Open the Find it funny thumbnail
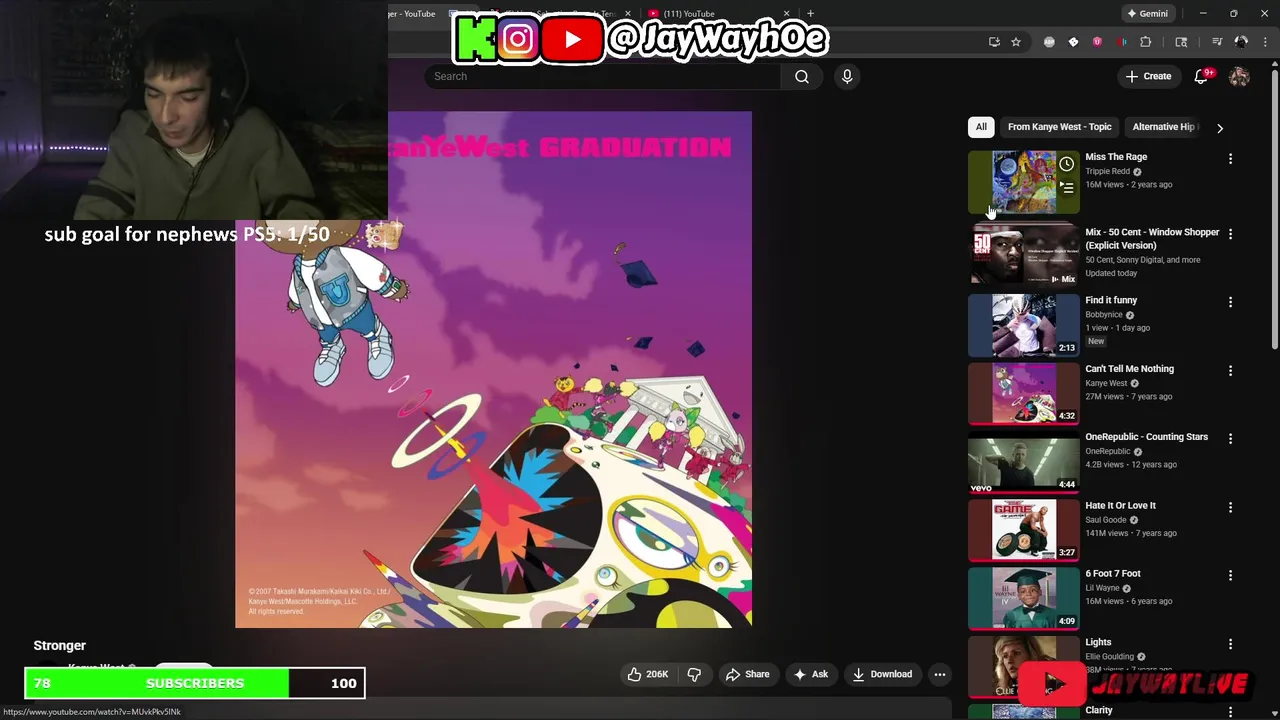This screenshot has width=1280, height=720. tap(1024, 325)
